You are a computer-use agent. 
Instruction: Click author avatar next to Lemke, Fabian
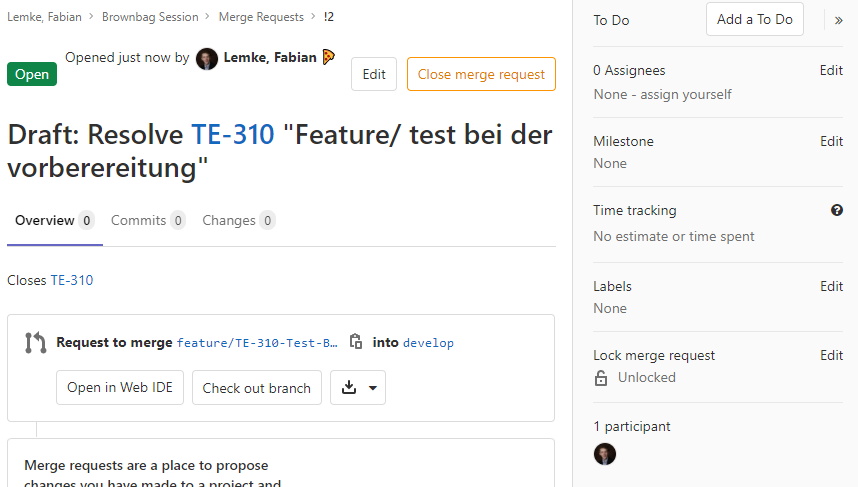coord(207,59)
